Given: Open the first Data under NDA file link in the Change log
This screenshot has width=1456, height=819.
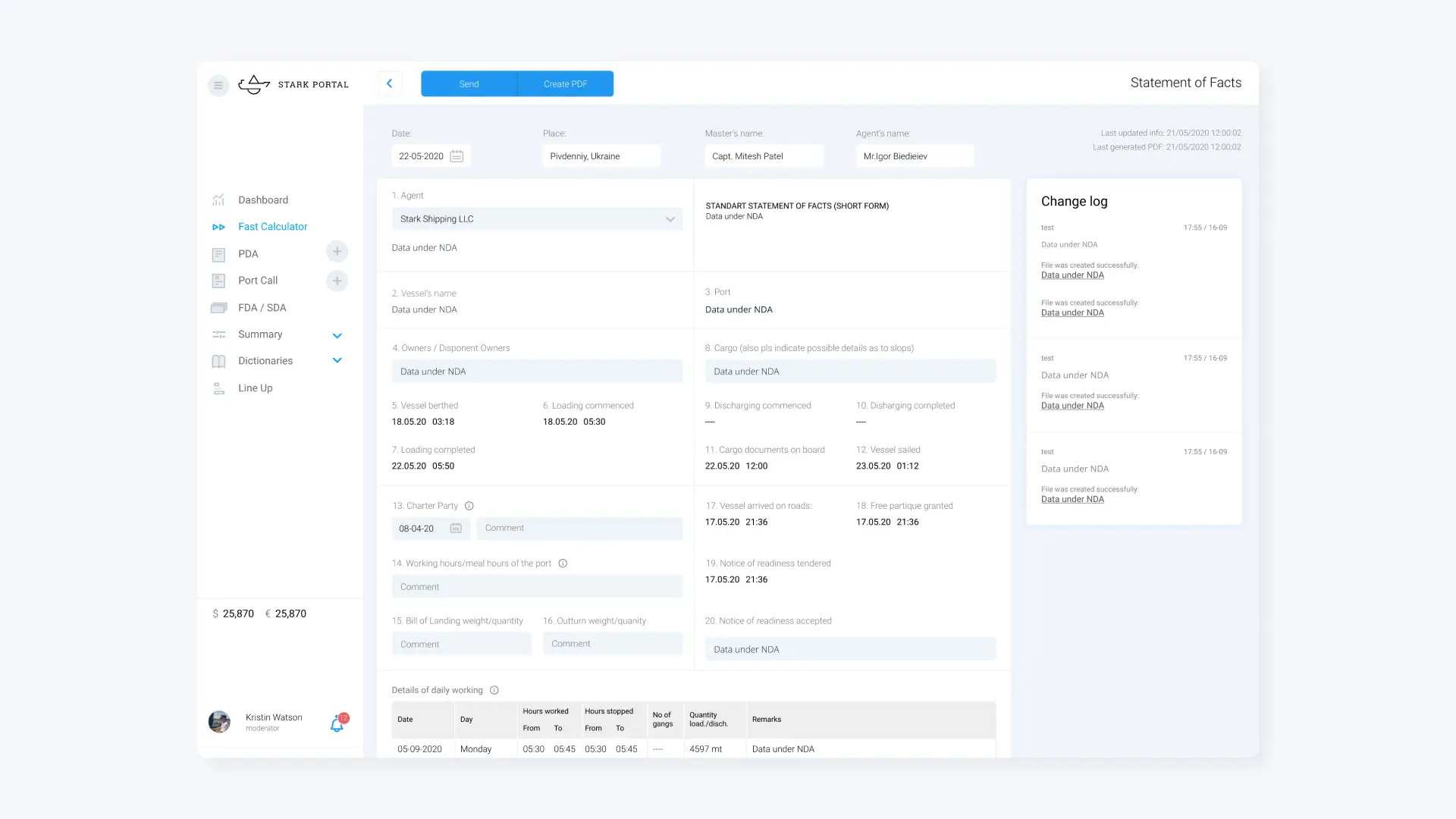Looking at the screenshot, I should 1072,275.
